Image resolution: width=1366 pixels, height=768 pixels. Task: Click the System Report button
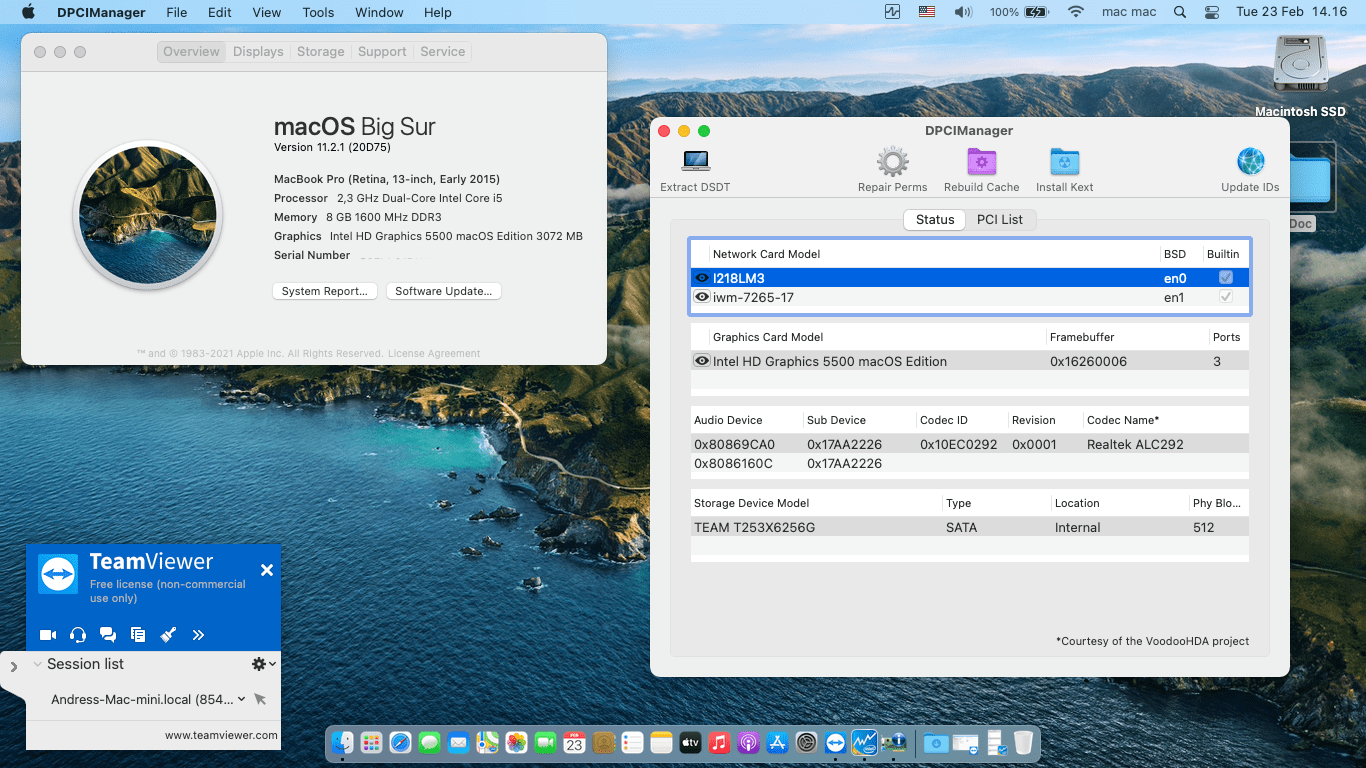click(x=325, y=291)
